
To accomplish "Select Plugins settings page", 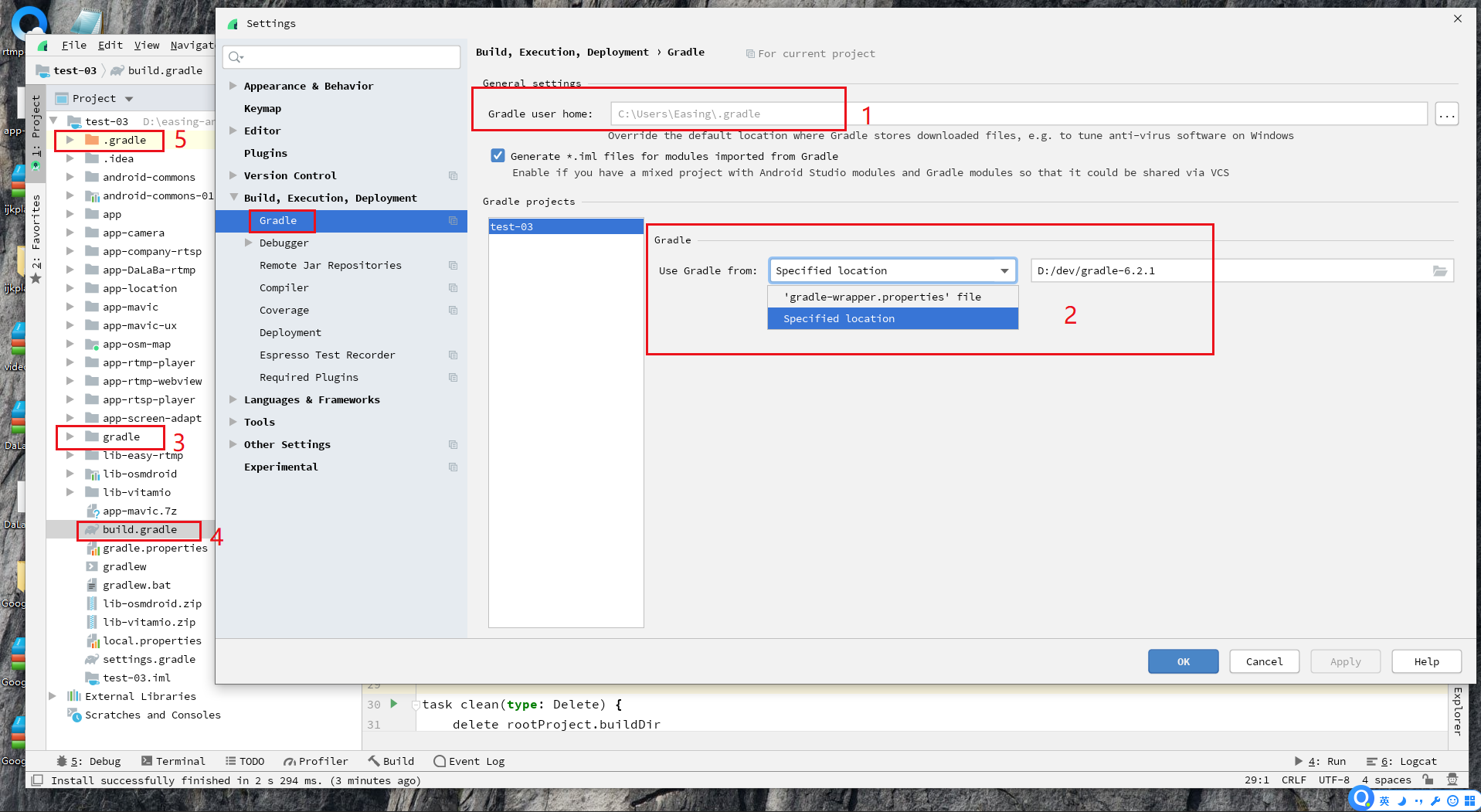I will [x=266, y=154].
